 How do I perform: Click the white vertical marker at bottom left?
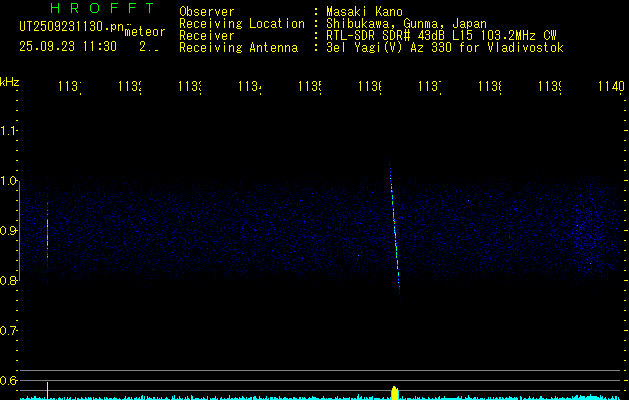pos(47,389)
